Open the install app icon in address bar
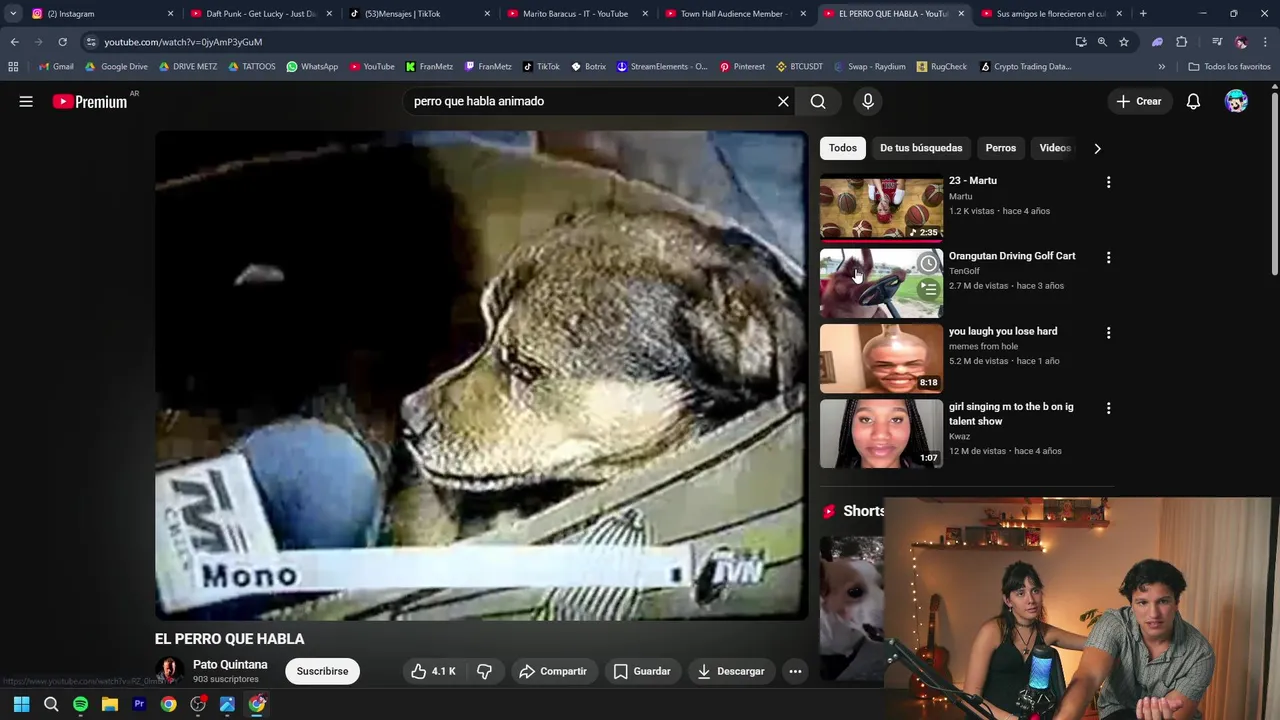The height and width of the screenshot is (720, 1280). 1081,42
